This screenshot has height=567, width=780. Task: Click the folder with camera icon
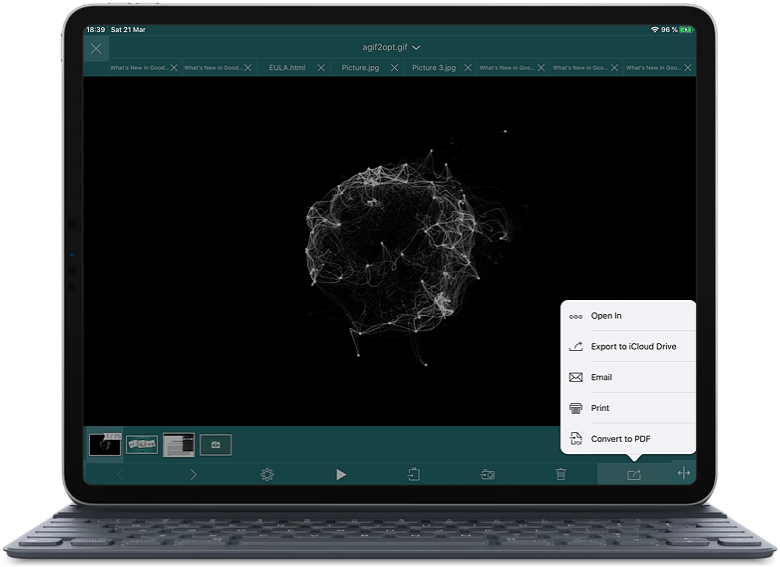(x=488, y=475)
